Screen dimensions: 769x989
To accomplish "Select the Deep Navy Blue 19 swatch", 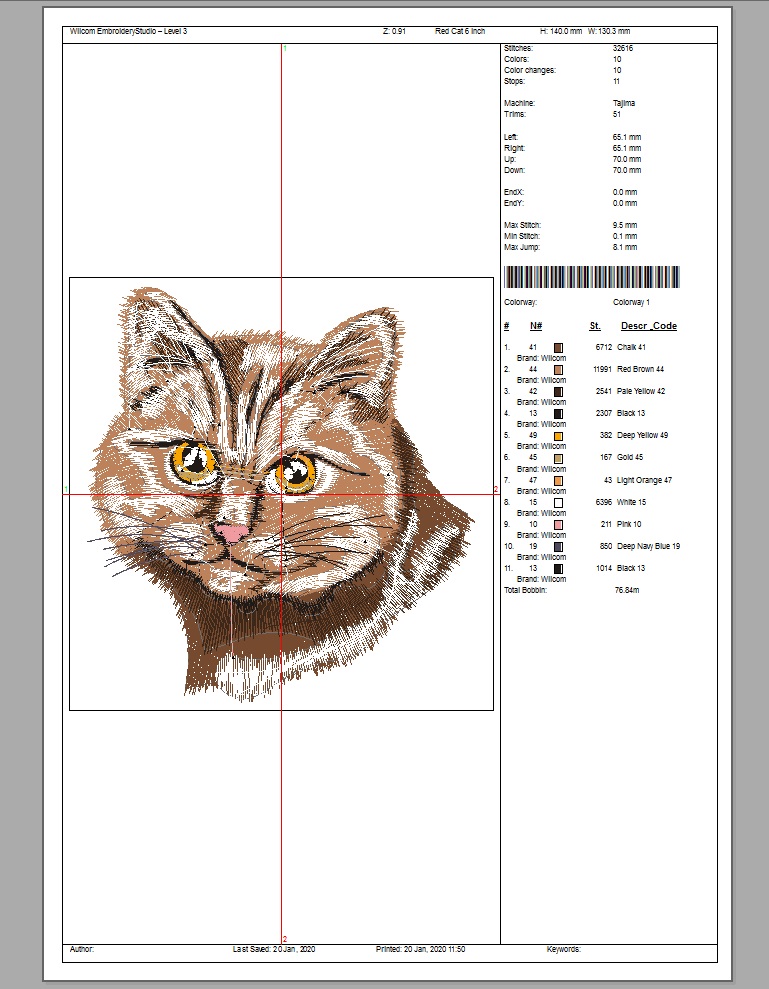I will (558, 547).
